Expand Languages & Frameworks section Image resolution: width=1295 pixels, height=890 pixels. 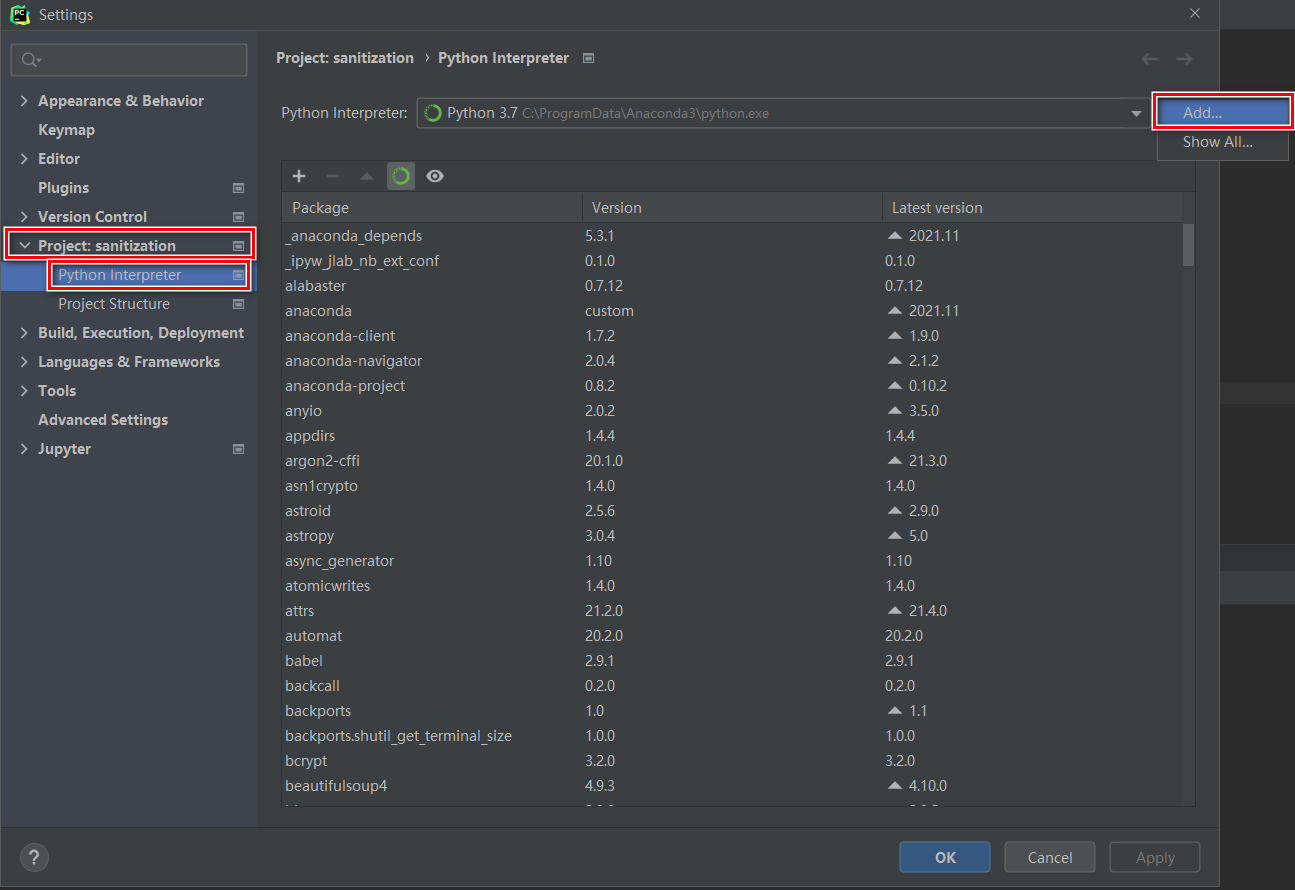25,362
